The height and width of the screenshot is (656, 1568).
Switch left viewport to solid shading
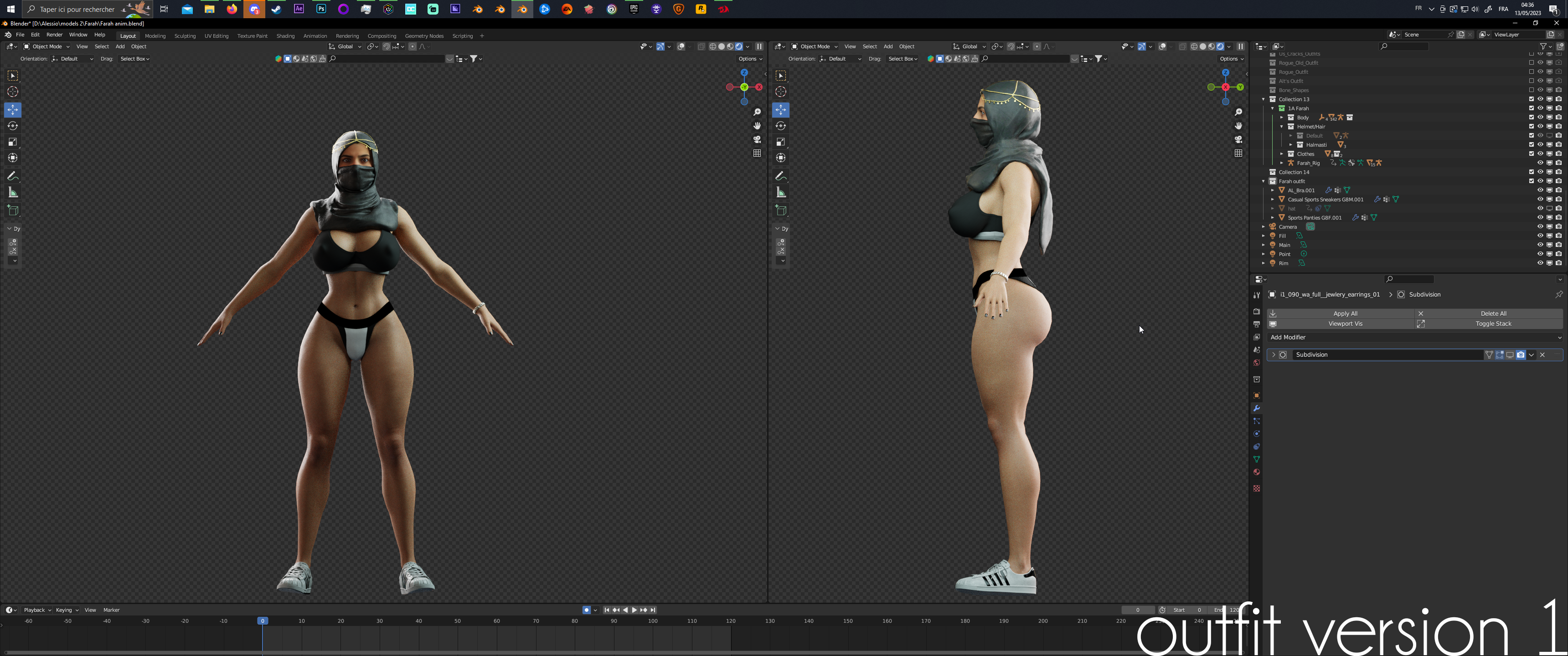pos(722,47)
